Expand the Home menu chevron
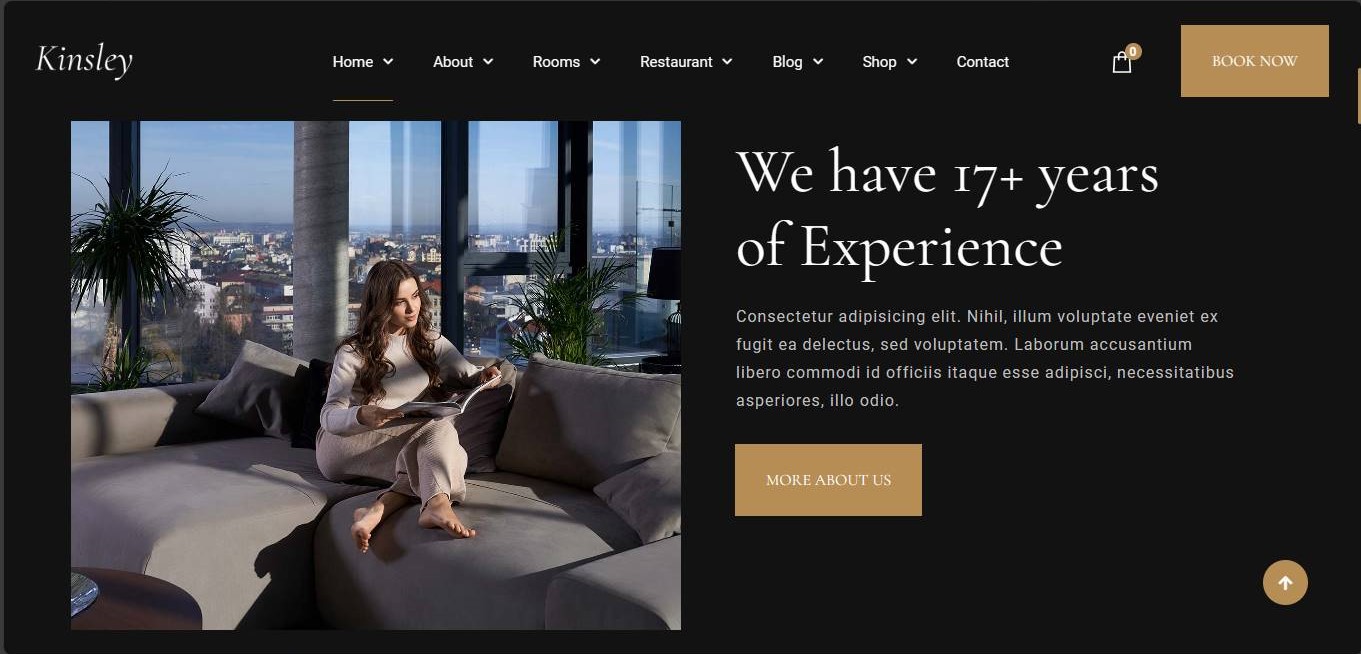The height and width of the screenshot is (654, 1361). pyautogui.click(x=388, y=62)
